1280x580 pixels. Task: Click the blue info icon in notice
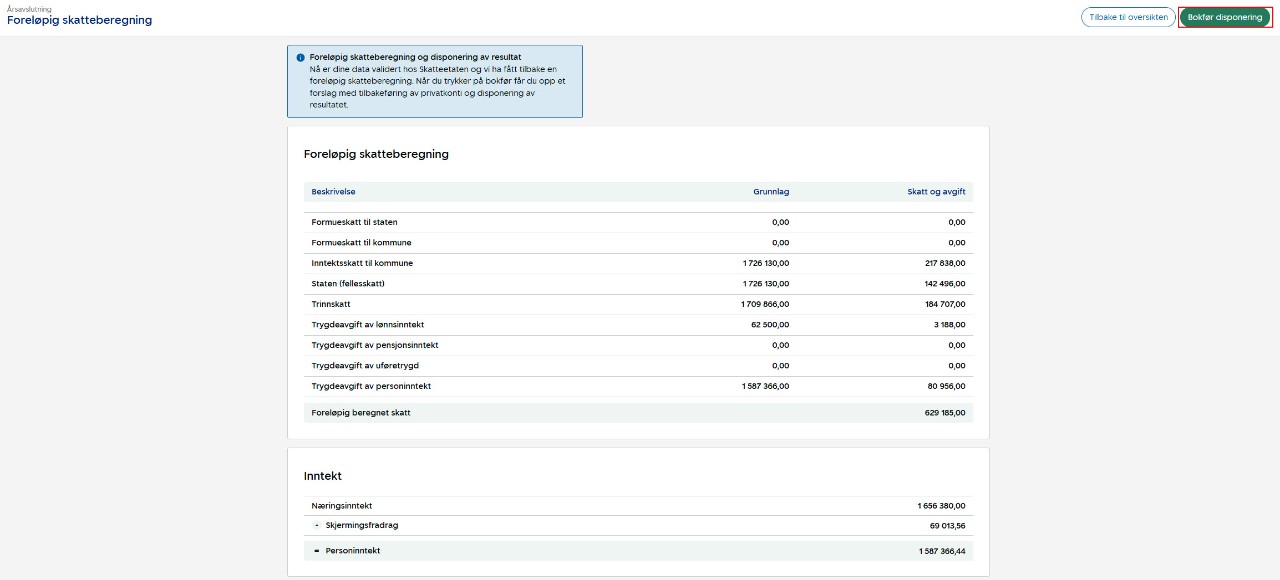300,58
